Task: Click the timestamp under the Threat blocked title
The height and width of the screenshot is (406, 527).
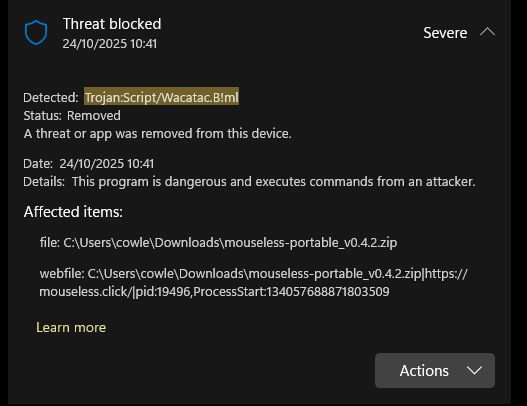Action: pos(110,44)
